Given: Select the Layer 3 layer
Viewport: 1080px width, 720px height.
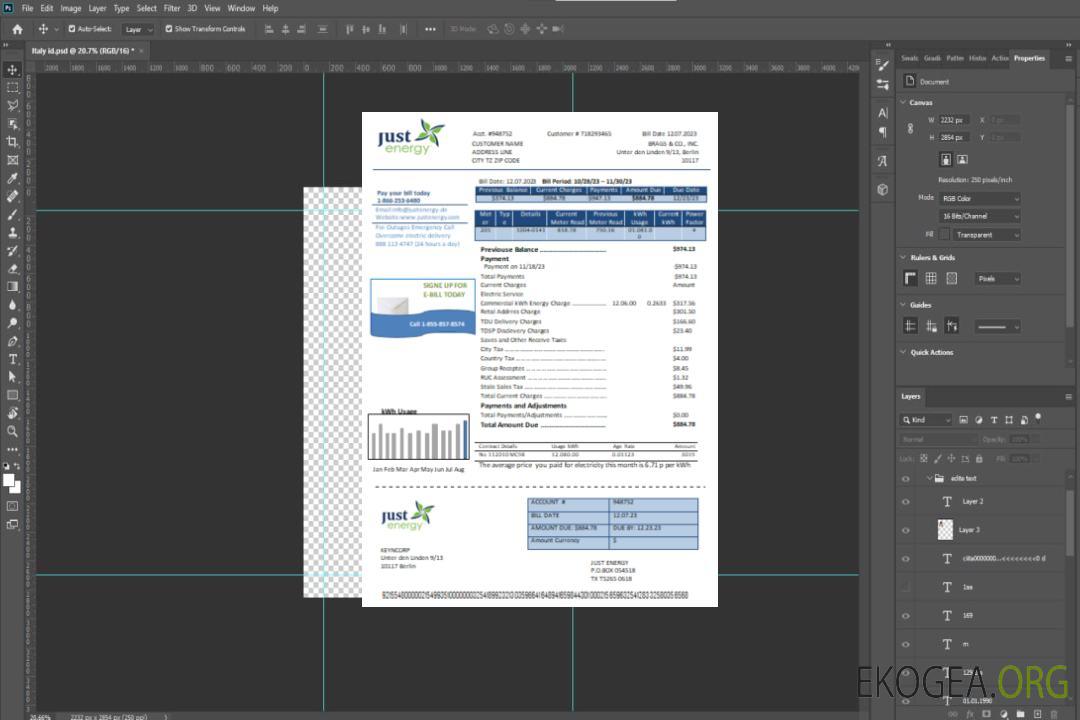Looking at the screenshot, I should tap(969, 529).
